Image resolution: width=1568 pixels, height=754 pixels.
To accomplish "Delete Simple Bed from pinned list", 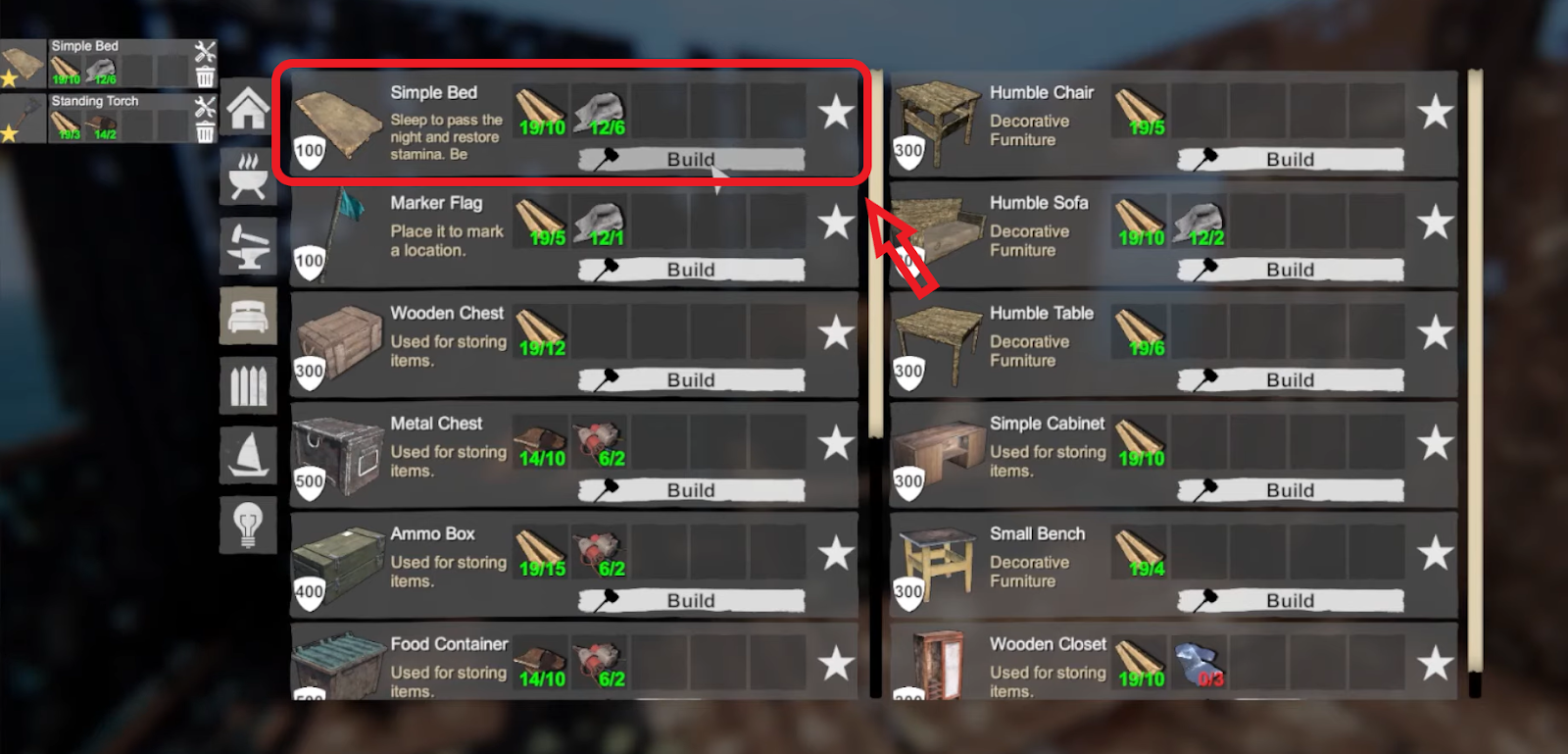I will (205, 76).
